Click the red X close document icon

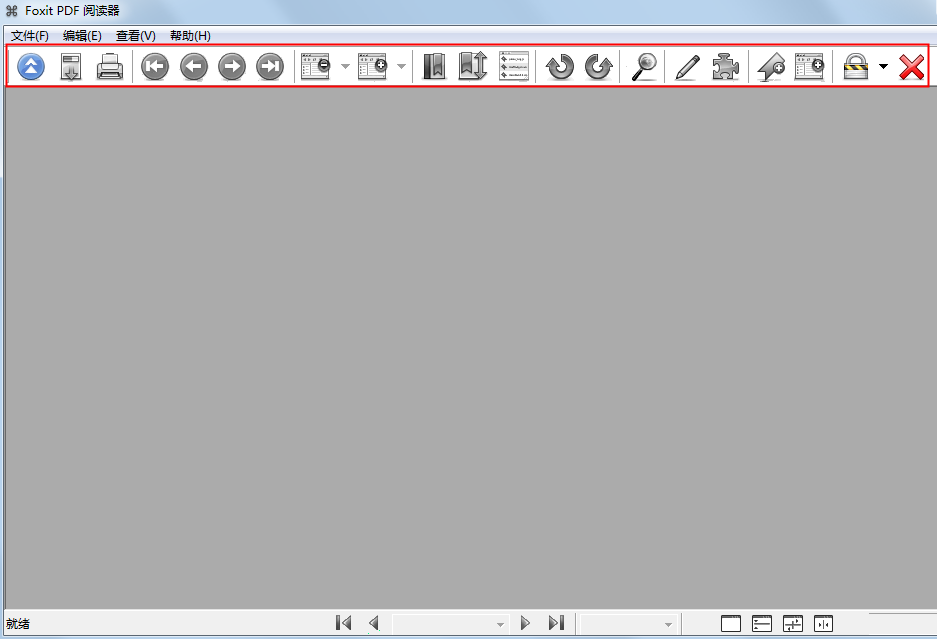pos(912,67)
